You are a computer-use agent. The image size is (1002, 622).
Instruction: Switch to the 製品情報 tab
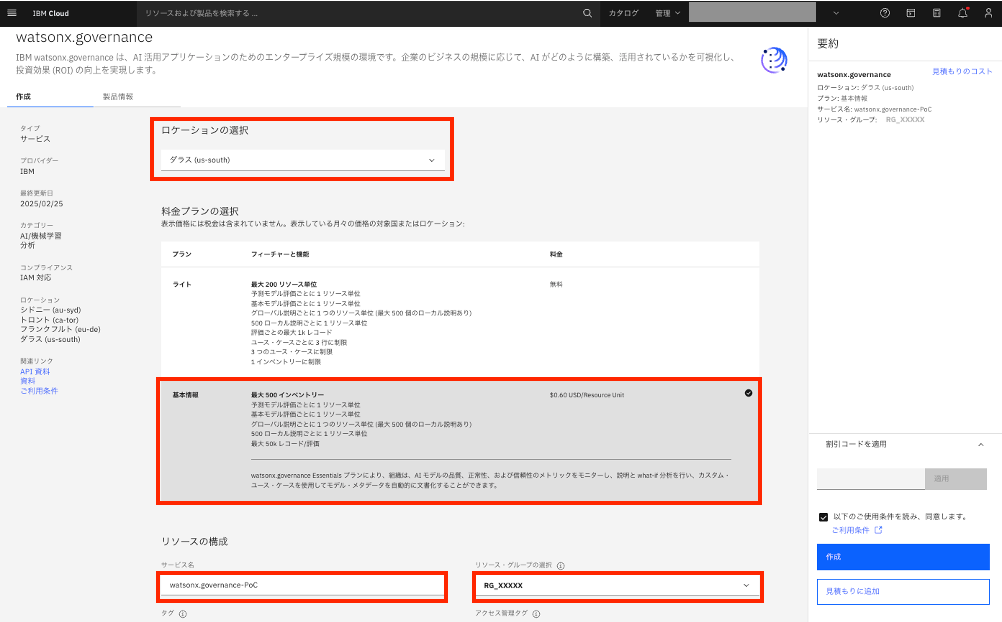pyautogui.click(x=117, y=96)
